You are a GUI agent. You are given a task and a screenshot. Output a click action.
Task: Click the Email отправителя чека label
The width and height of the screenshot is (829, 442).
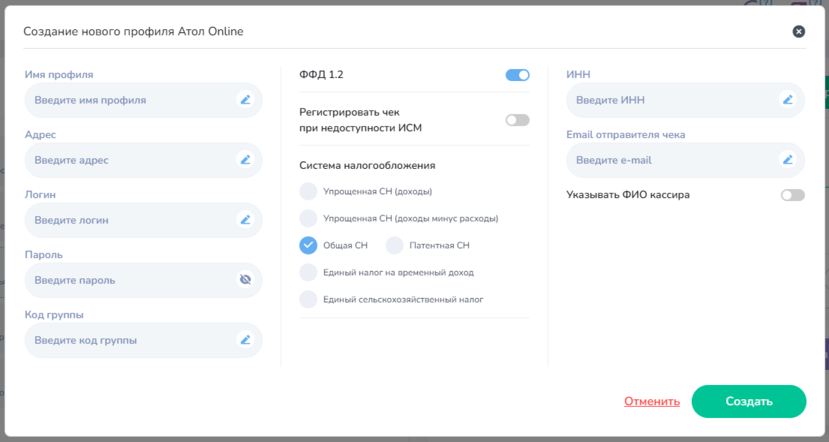click(x=625, y=135)
